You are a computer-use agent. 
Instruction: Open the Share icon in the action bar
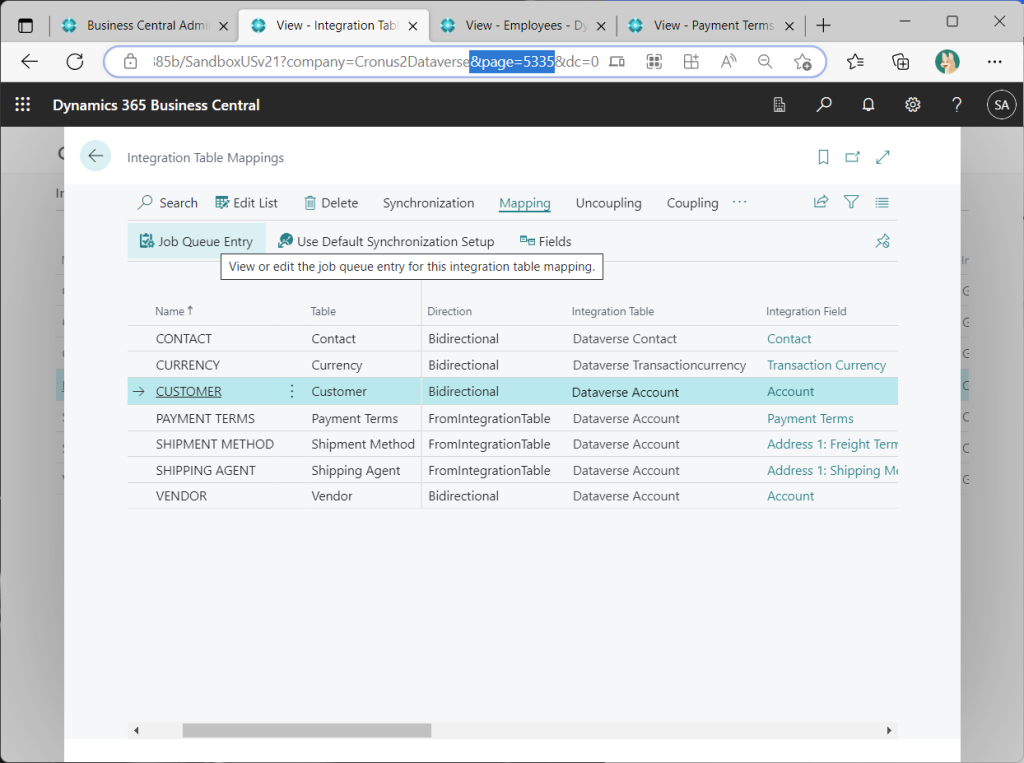[821, 202]
